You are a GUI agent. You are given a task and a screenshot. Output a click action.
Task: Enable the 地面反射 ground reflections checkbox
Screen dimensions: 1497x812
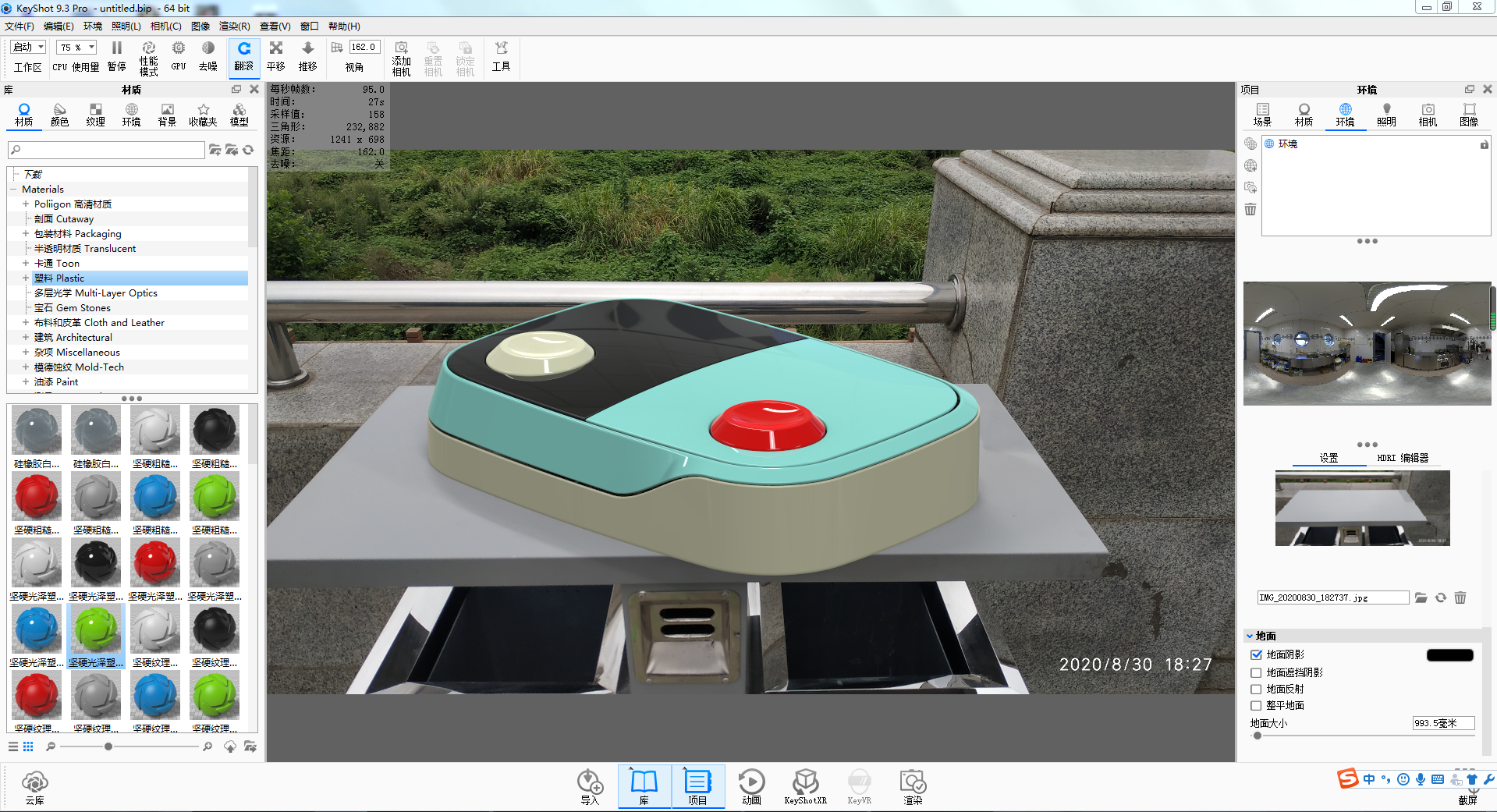tap(1256, 689)
